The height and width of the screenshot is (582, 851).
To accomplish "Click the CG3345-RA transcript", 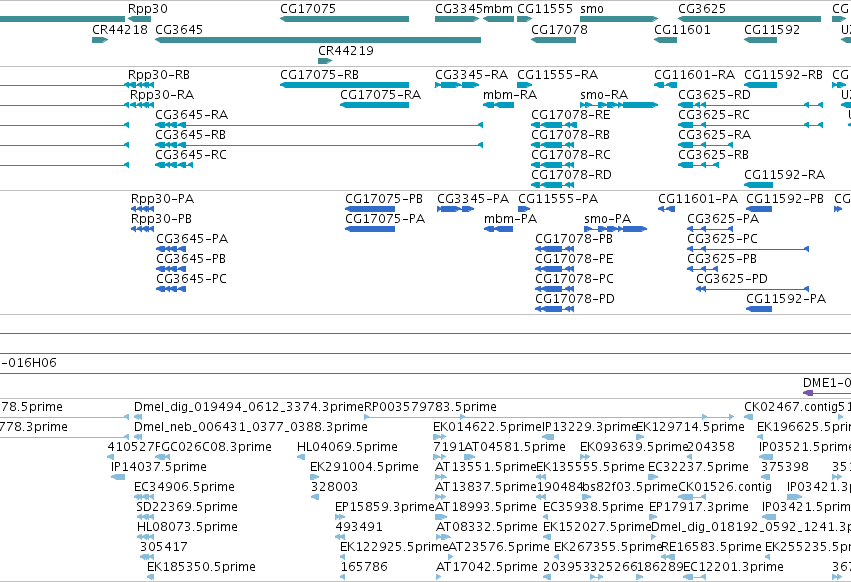I will 457,85.
